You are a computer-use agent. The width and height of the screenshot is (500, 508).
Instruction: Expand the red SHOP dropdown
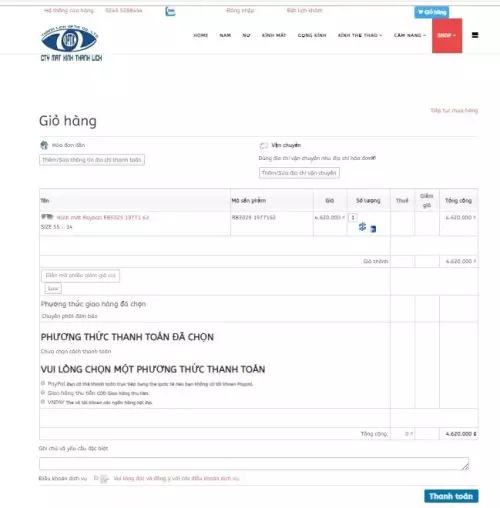pos(447,35)
